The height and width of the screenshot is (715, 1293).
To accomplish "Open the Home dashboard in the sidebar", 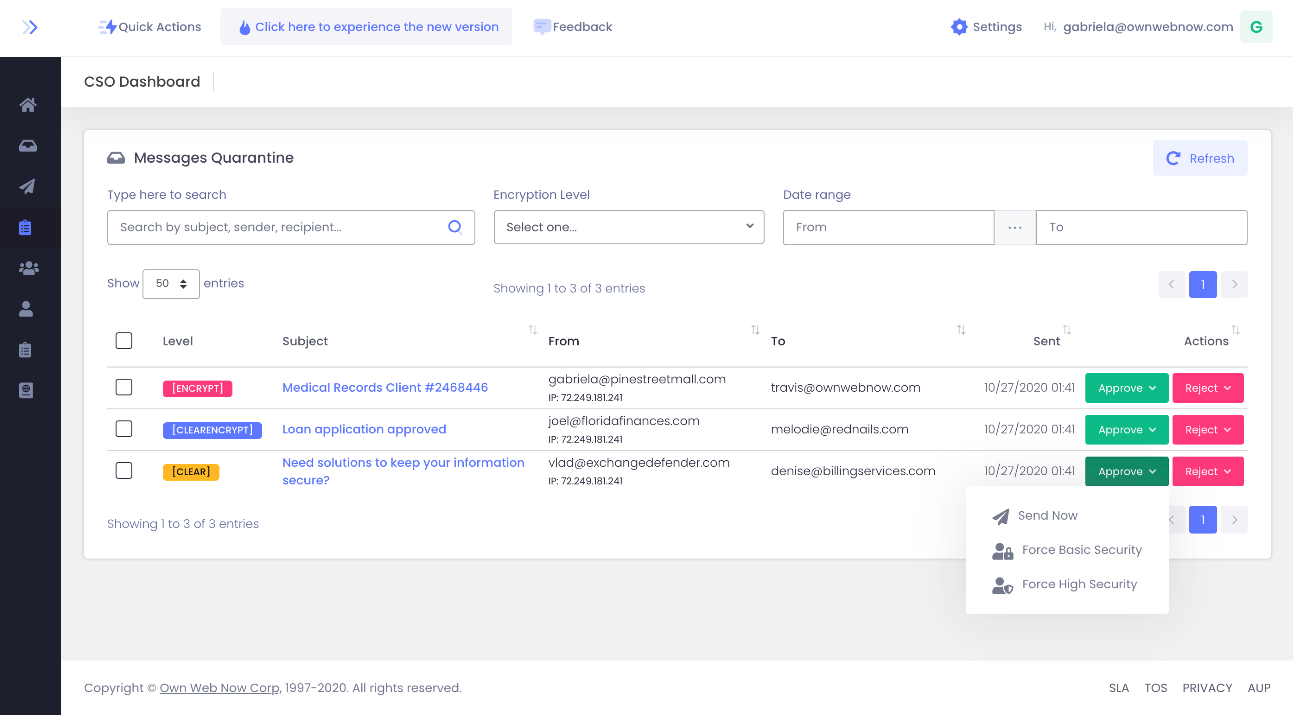I will [28, 105].
